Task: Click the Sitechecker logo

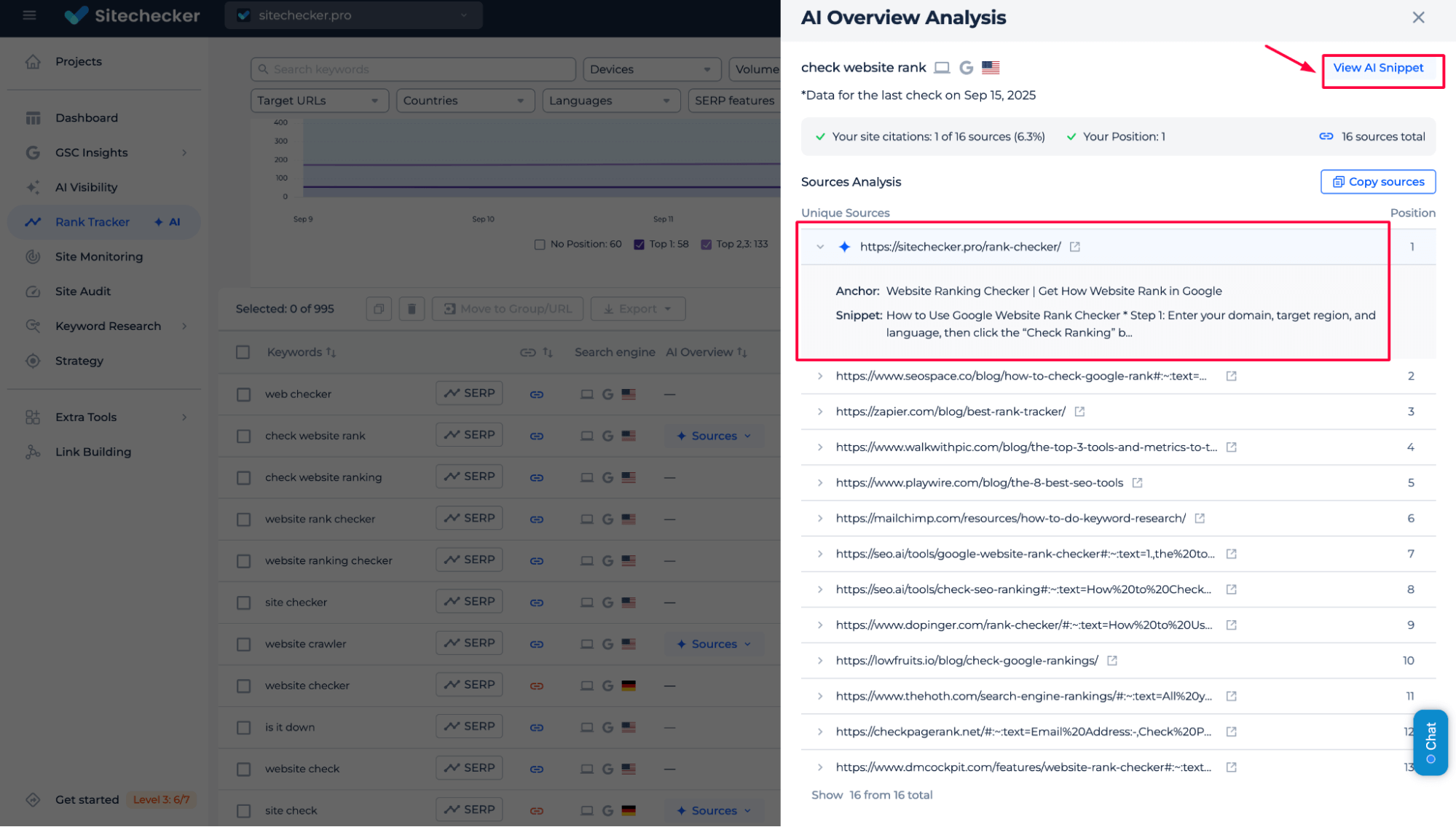Action: tap(132, 15)
